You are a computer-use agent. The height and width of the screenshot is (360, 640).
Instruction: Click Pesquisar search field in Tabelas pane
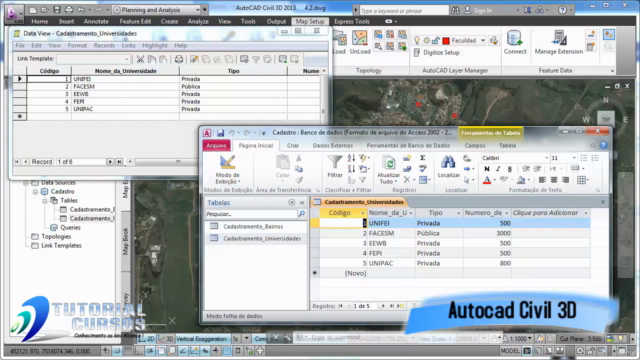251,214
